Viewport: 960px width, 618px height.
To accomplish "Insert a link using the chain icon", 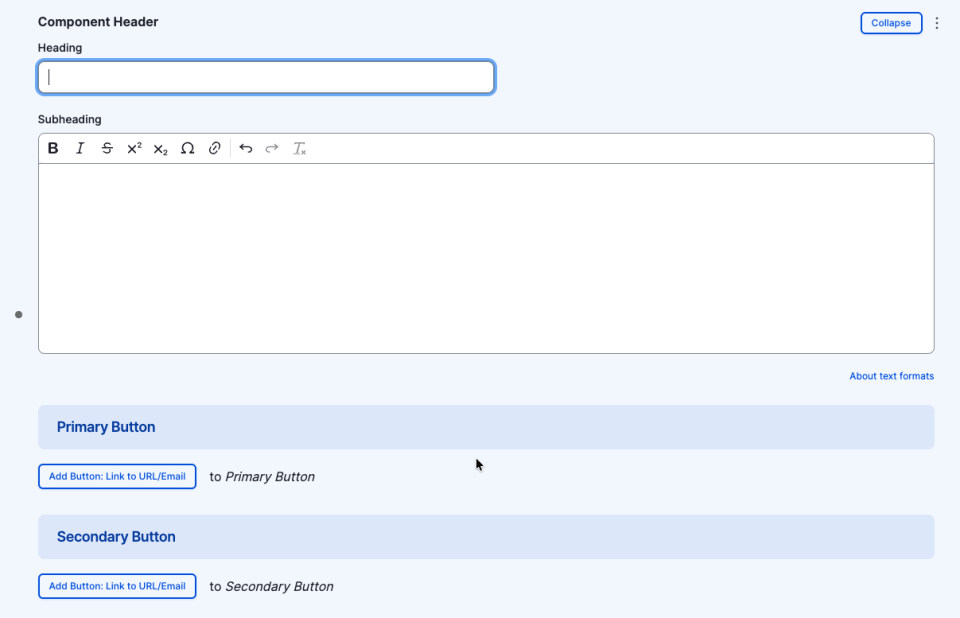I will 214,148.
